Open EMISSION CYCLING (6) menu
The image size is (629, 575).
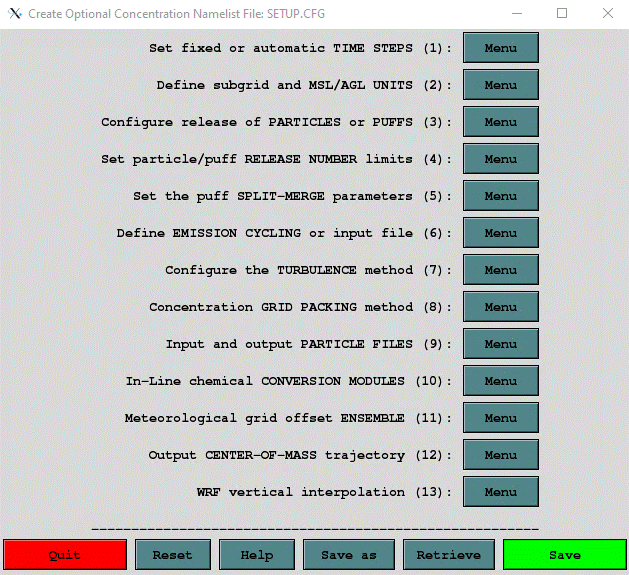[x=500, y=233]
